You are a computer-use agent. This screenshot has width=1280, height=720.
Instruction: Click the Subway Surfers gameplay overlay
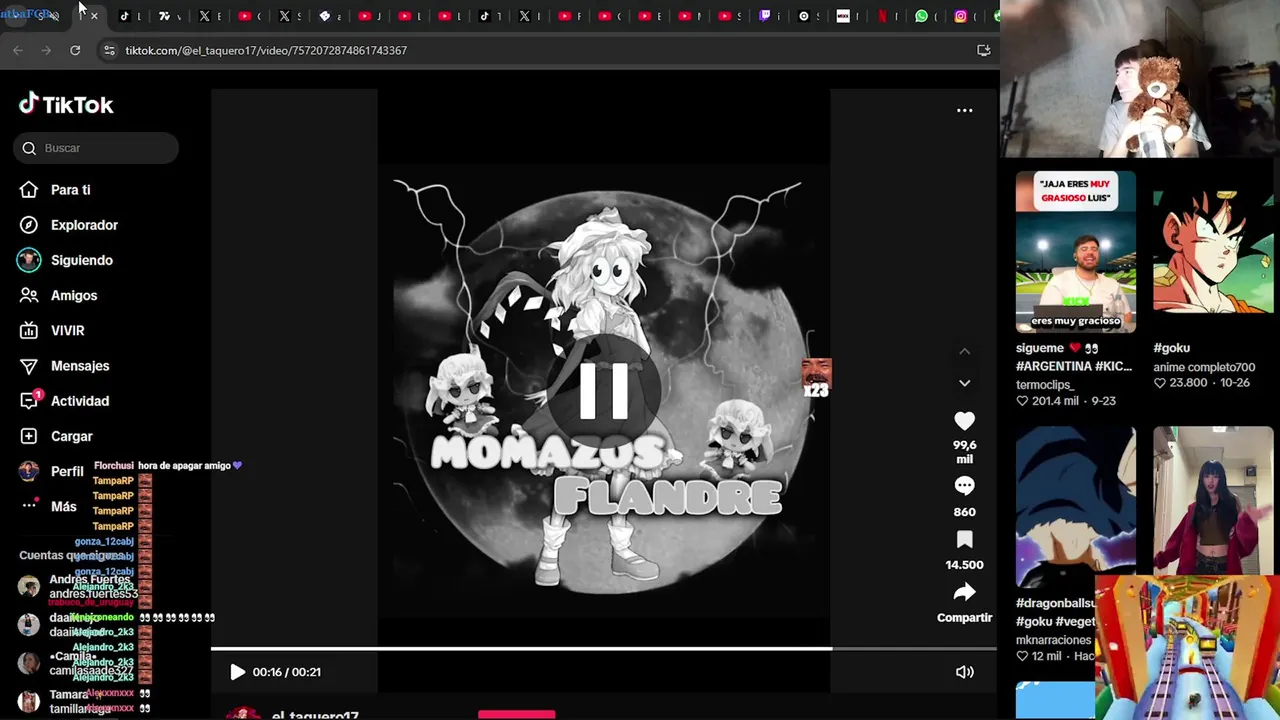[x=1187, y=647]
